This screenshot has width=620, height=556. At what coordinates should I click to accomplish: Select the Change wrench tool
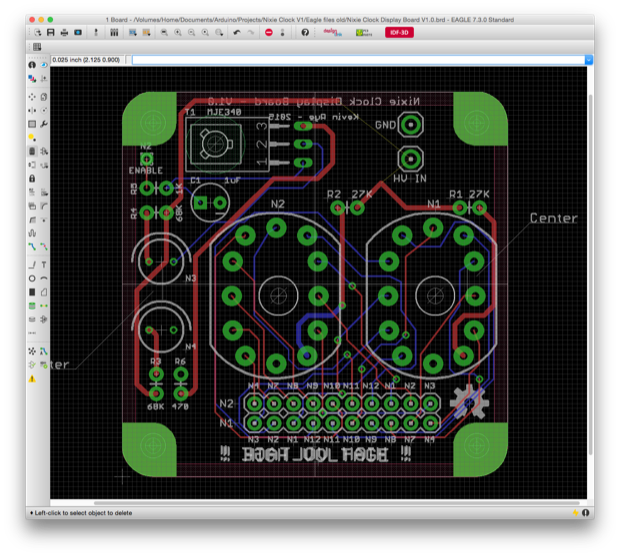[44, 124]
